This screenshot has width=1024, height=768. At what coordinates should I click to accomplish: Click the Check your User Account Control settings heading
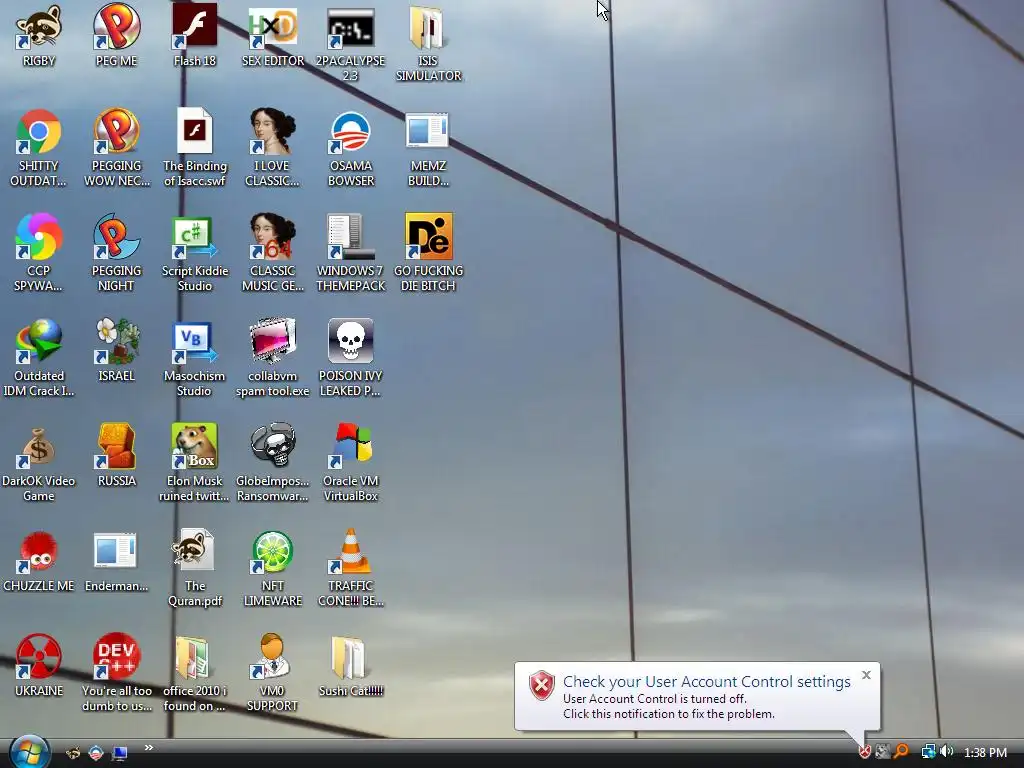707,681
